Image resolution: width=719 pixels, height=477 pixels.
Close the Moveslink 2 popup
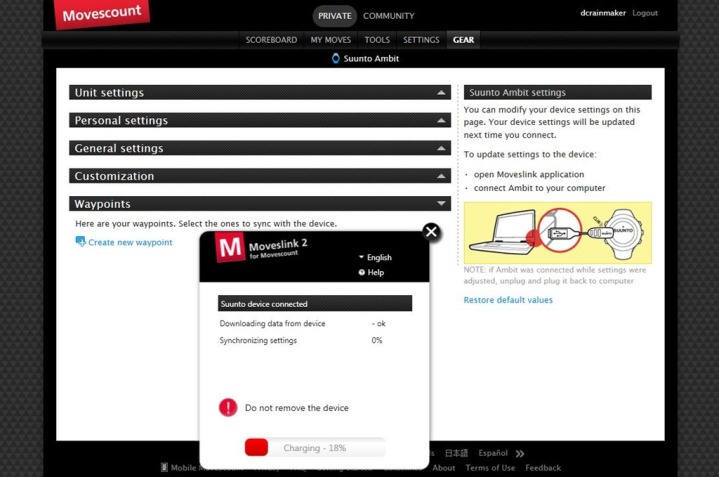pos(431,232)
